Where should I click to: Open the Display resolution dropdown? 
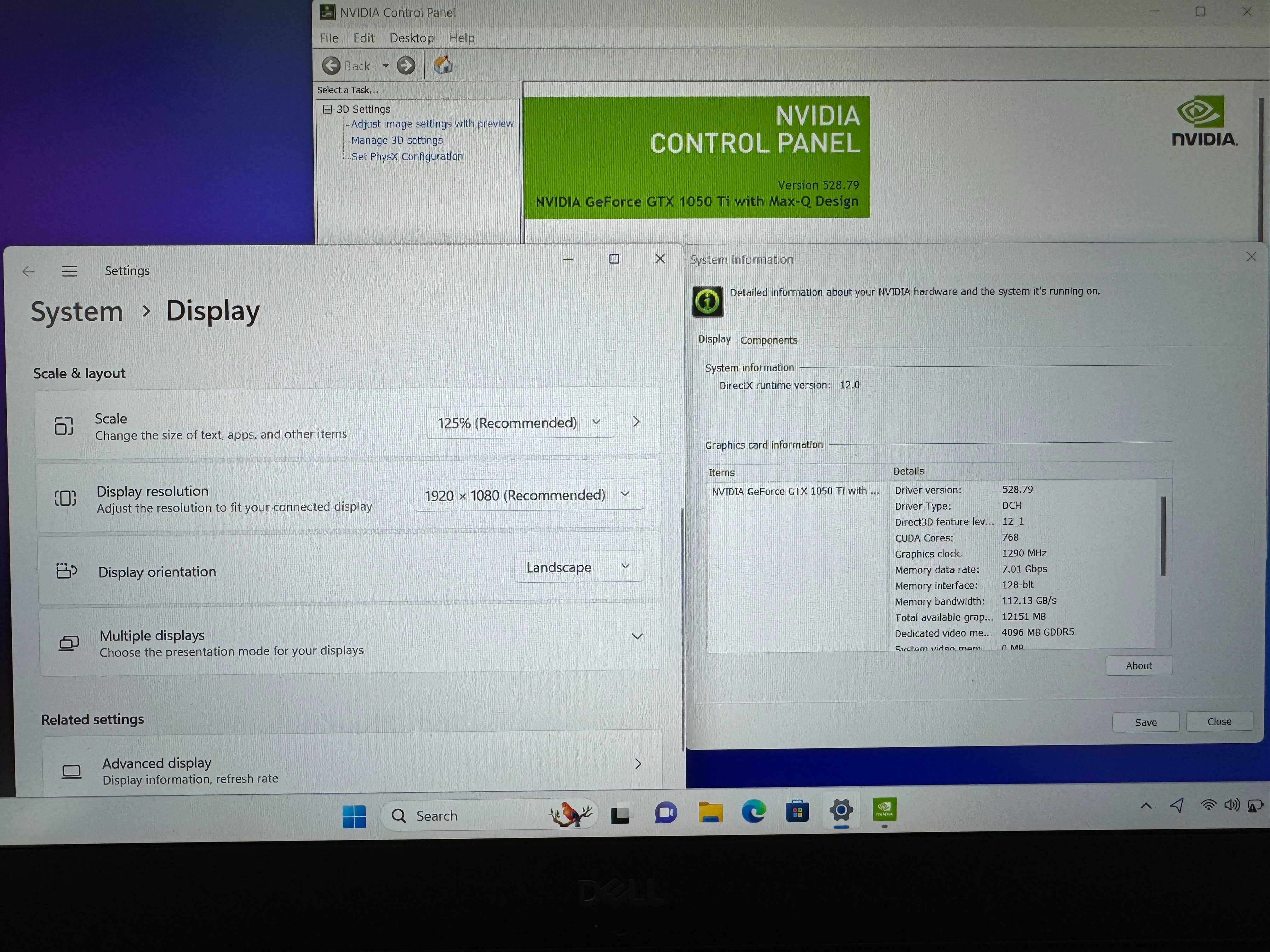click(x=528, y=495)
